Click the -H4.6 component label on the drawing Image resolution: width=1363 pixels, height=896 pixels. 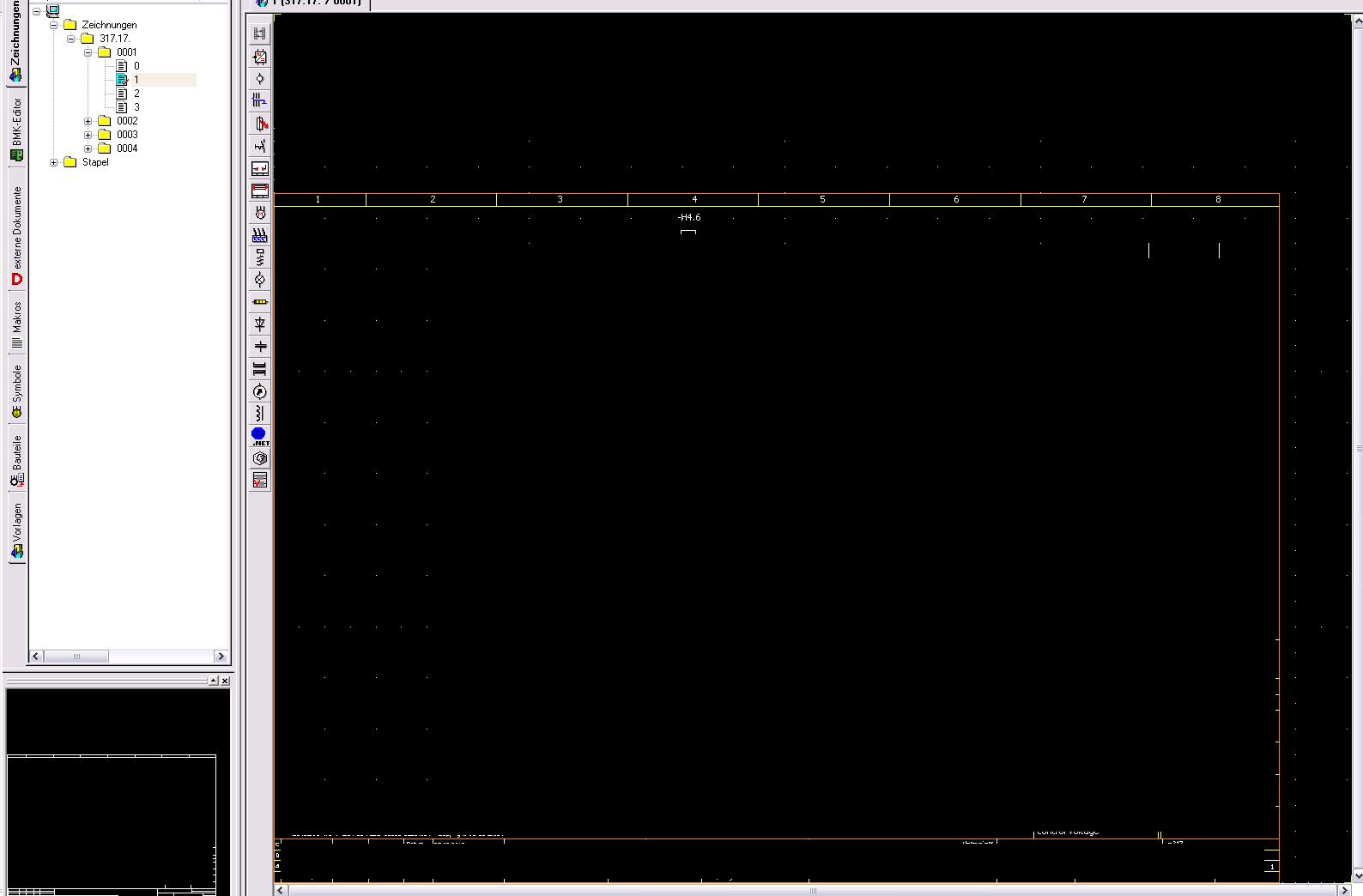pos(689,217)
